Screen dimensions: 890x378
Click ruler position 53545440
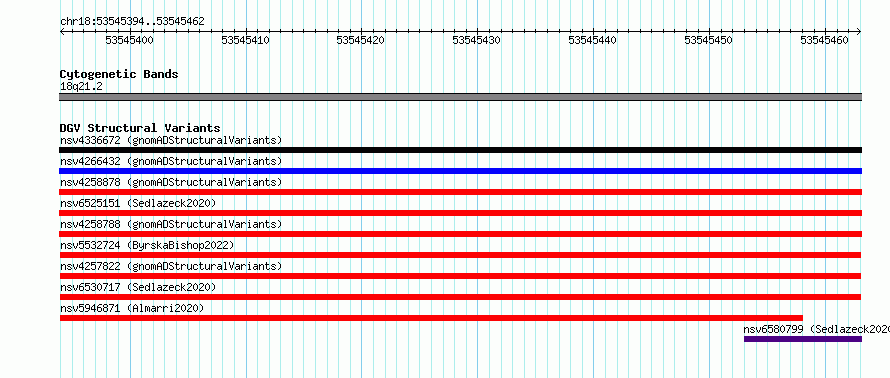[x=593, y=40]
